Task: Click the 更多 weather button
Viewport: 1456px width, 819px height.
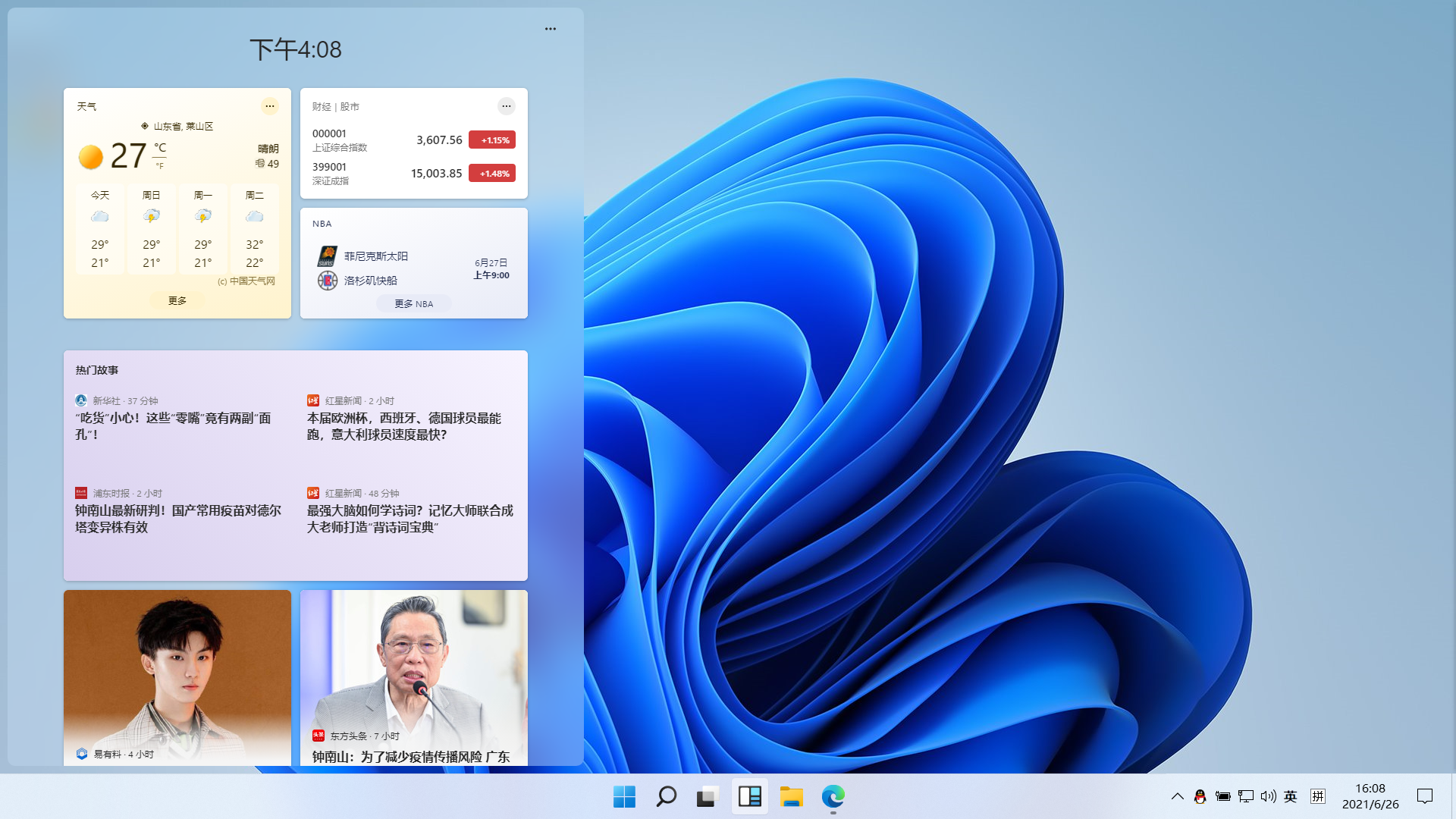Action: pos(177,301)
